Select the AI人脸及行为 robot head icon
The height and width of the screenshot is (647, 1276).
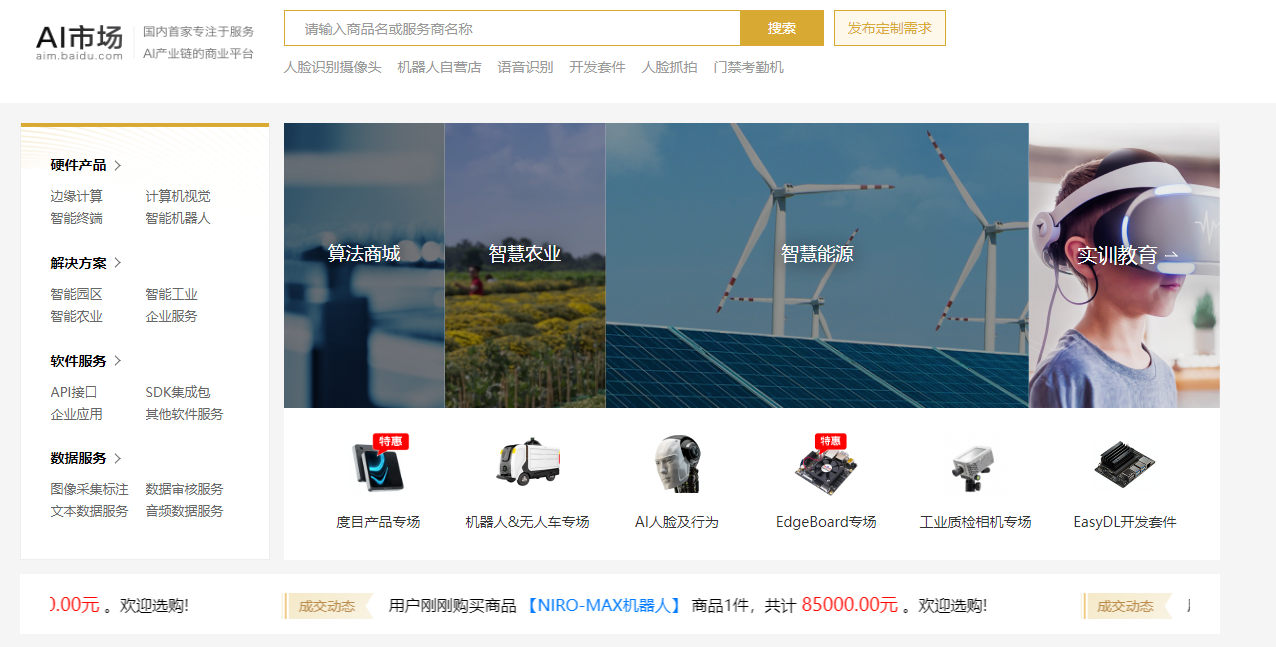pyautogui.click(x=677, y=465)
